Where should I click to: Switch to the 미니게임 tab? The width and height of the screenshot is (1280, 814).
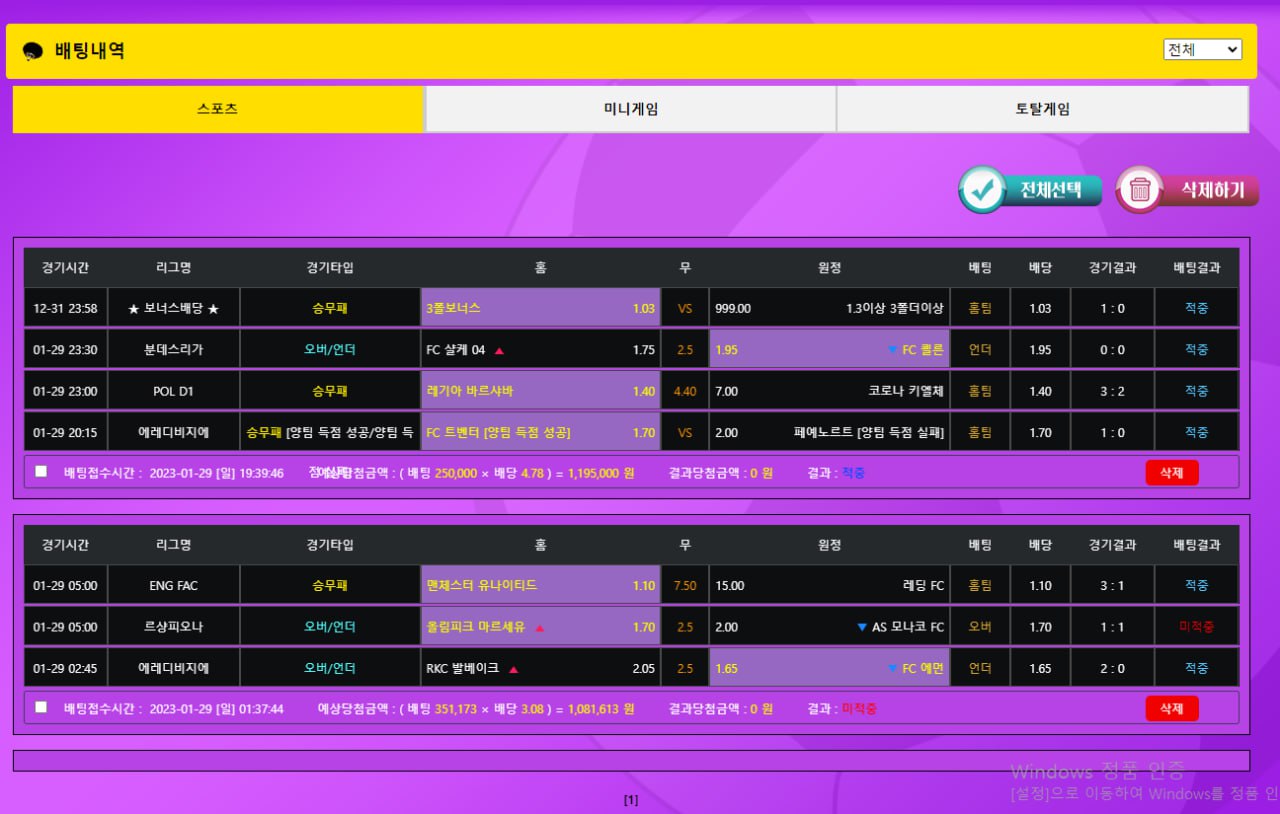[x=631, y=109]
